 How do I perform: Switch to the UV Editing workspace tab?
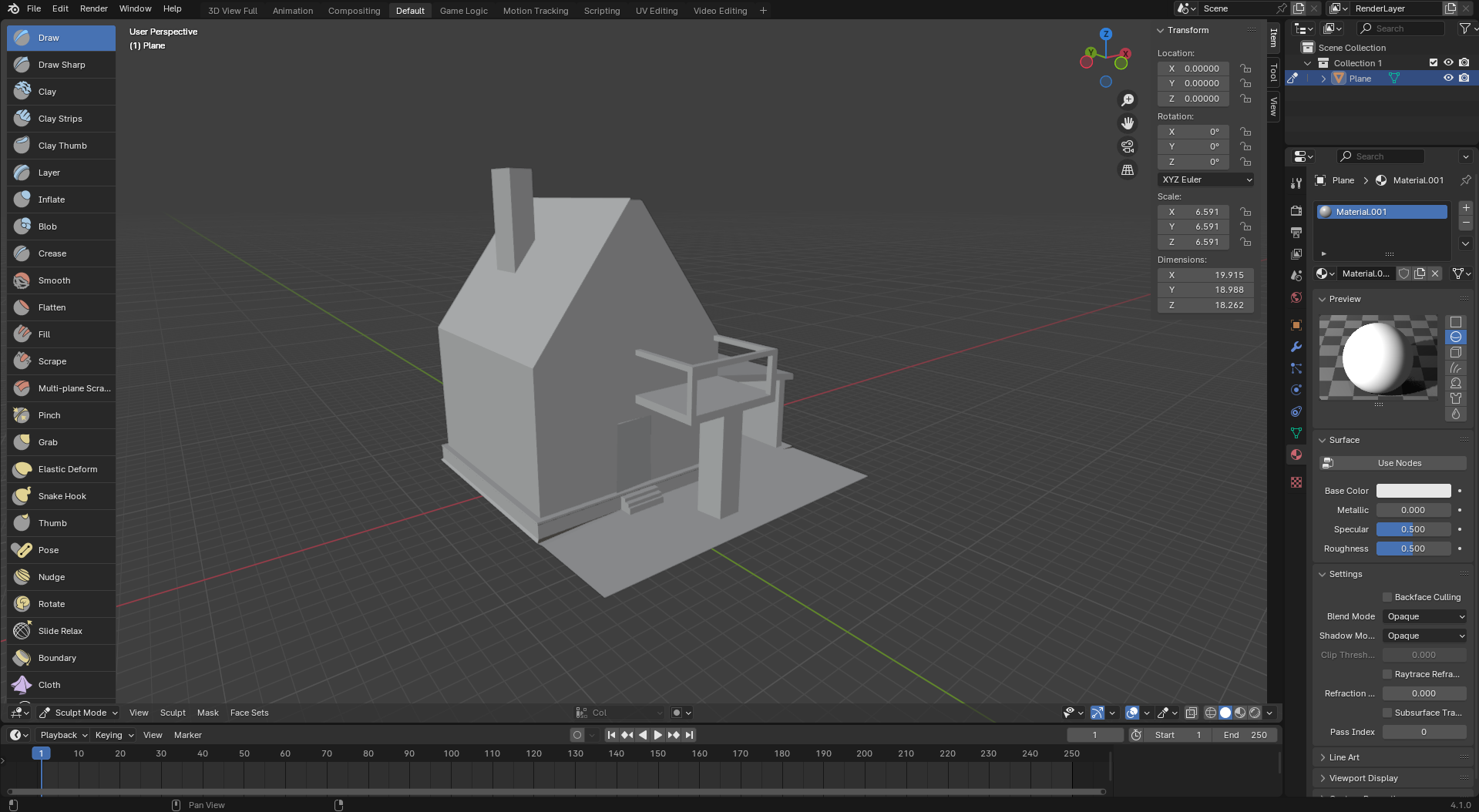pyautogui.click(x=656, y=11)
